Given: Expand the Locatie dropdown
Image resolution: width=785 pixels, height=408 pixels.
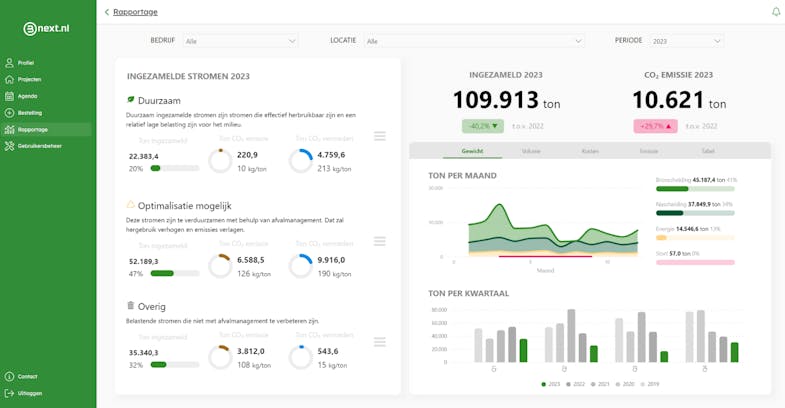Looking at the screenshot, I should coord(475,41).
